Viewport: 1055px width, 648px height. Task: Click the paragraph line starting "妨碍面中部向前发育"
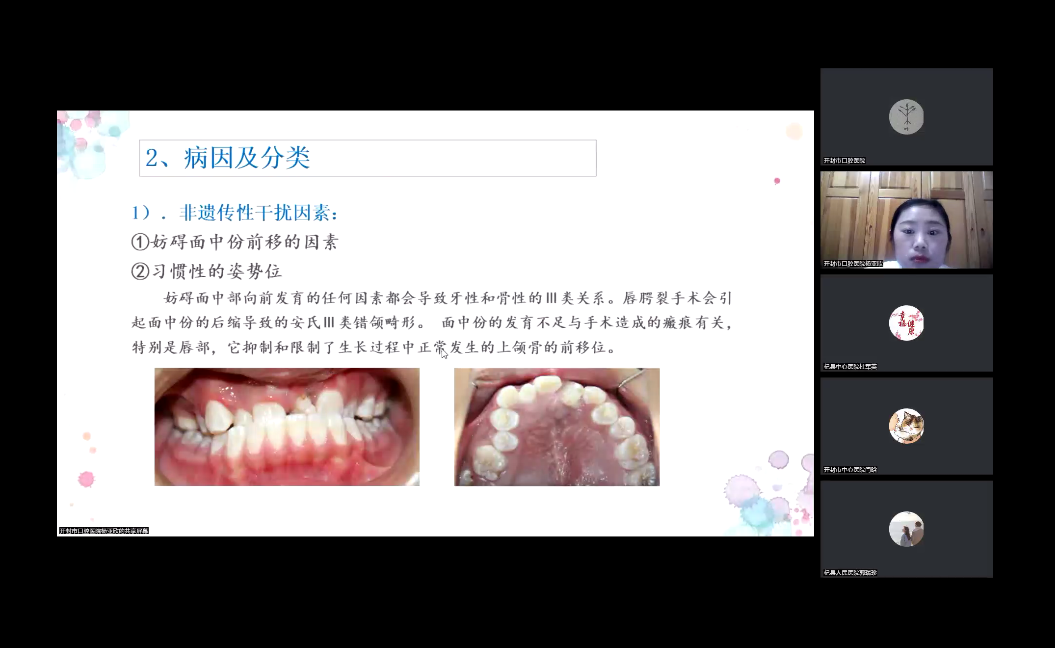coord(448,298)
